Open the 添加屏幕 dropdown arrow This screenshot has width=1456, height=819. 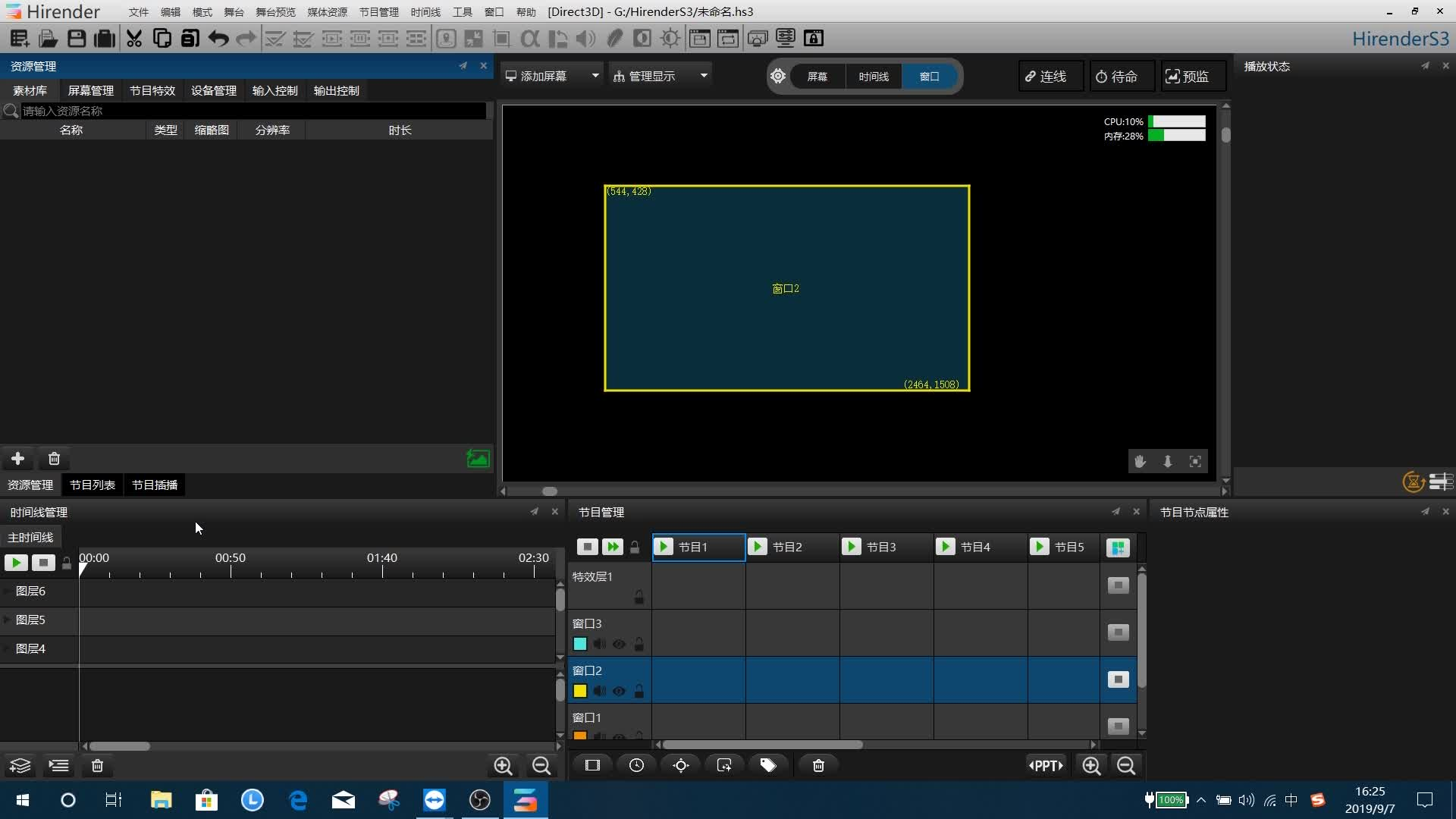point(595,76)
